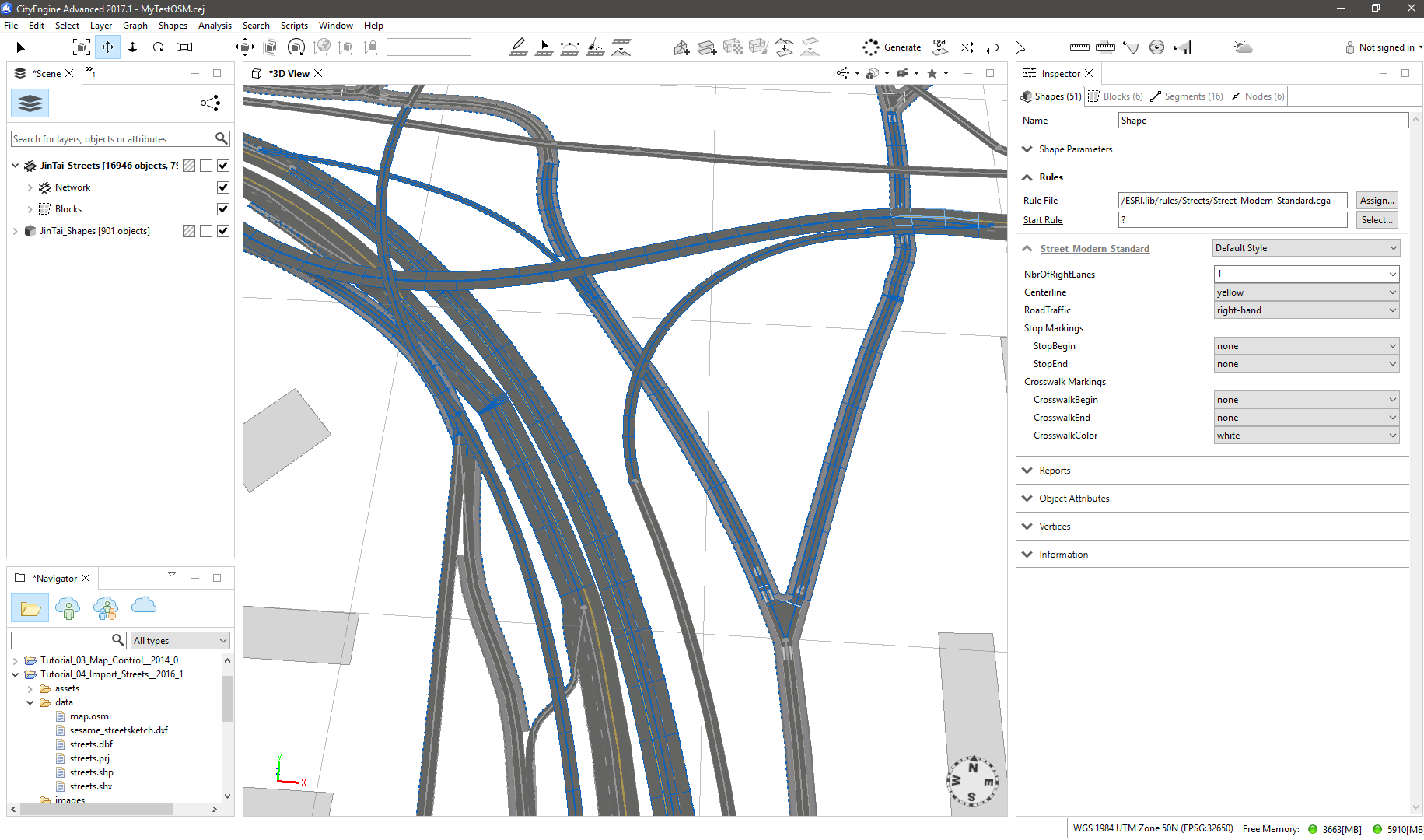Activate the Move/Pan navigation tool
Image resolution: width=1424 pixels, height=840 pixels.
tap(107, 47)
